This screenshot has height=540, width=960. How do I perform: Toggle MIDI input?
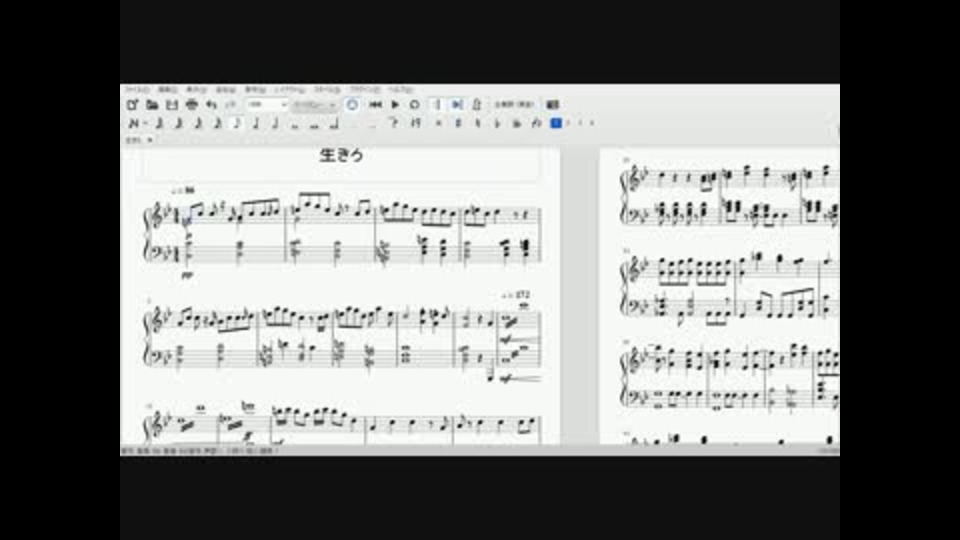point(352,105)
